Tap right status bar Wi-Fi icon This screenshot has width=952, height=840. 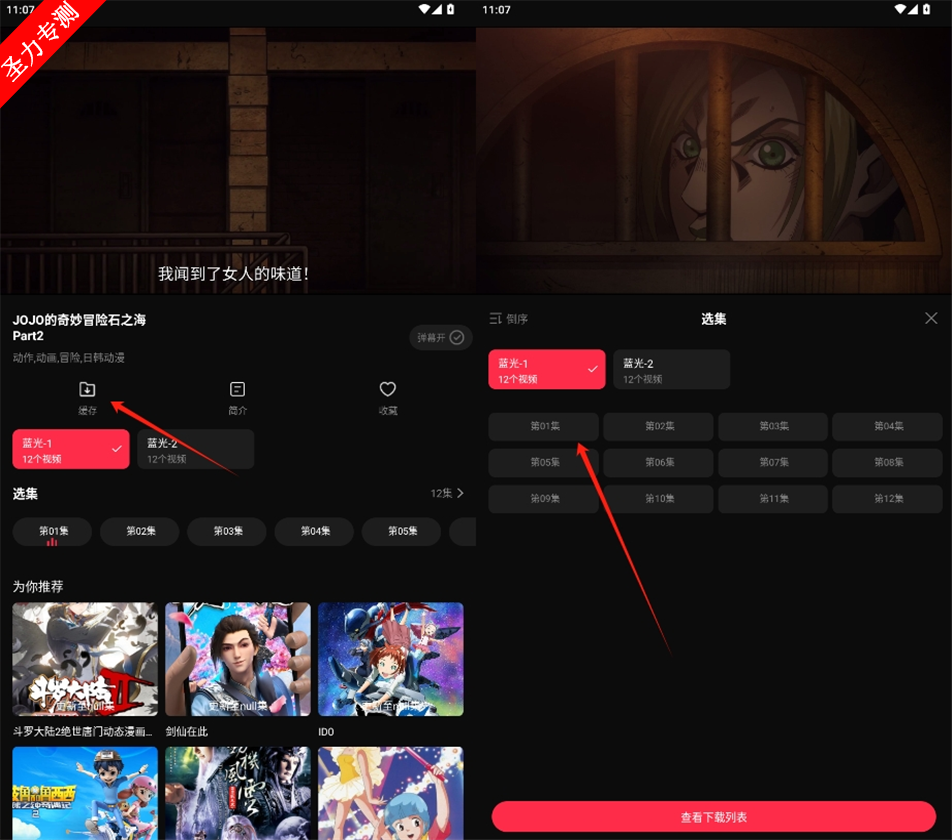point(900,9)
